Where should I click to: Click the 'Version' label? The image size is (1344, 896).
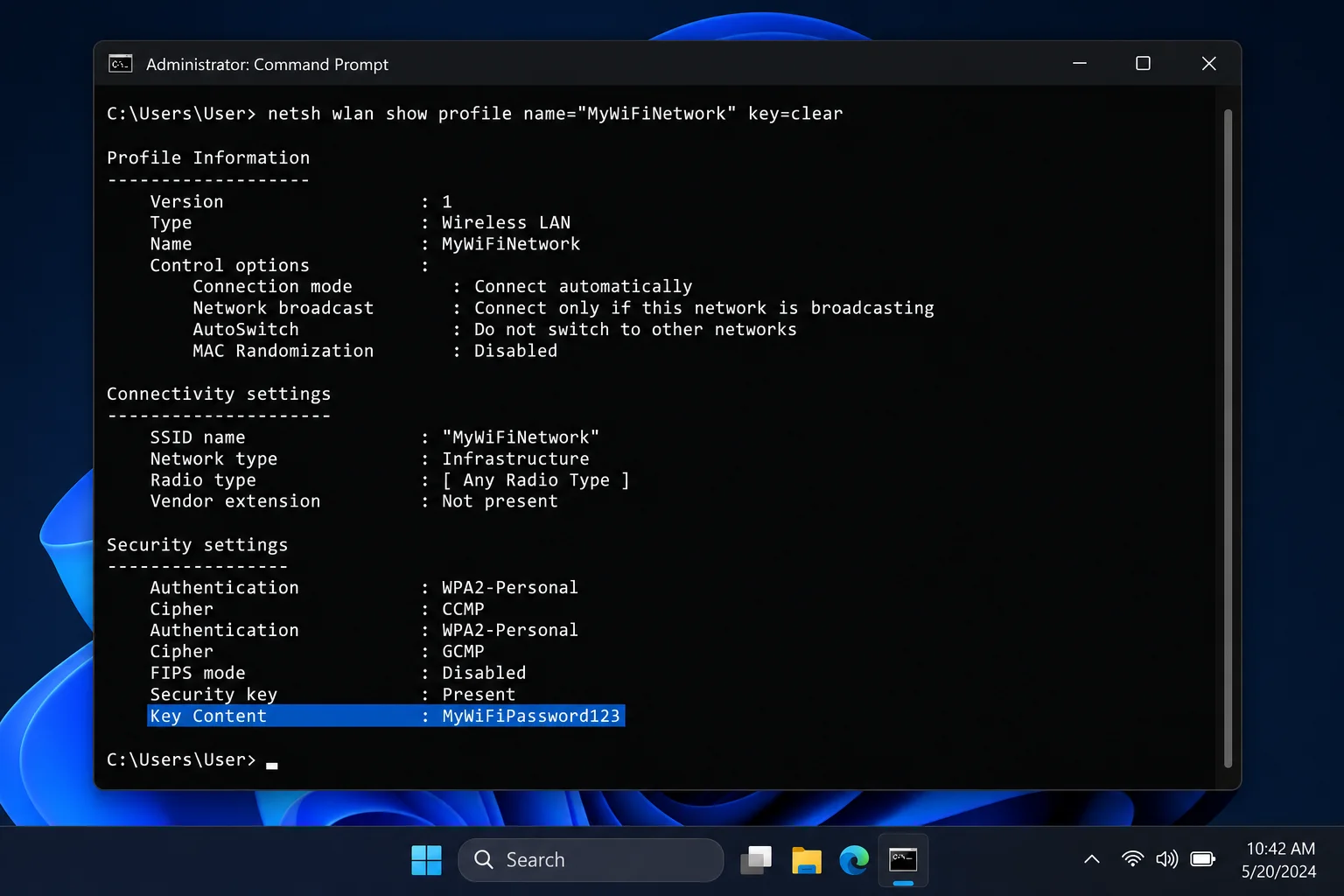tap(186, 202)
